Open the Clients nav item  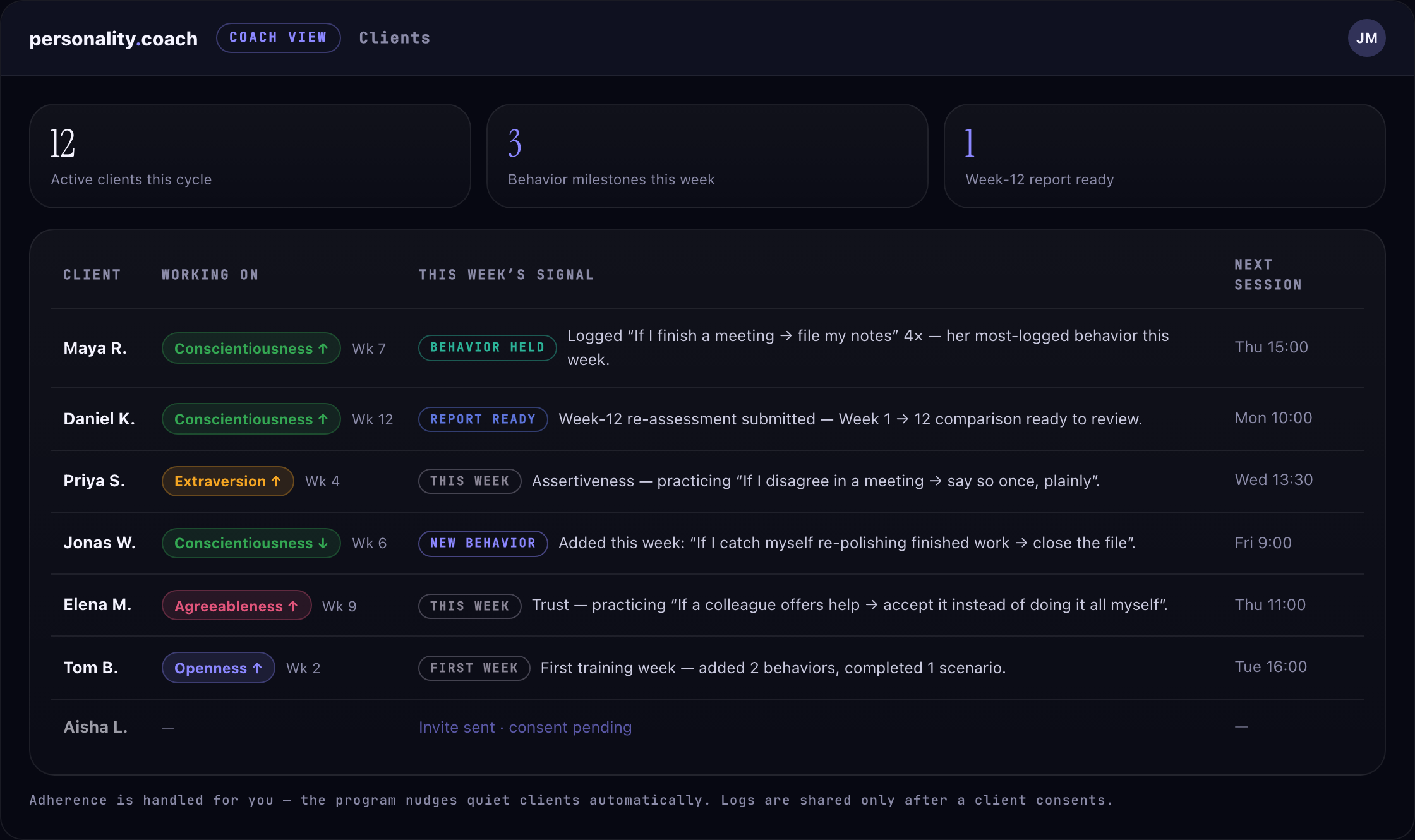[394, 38]
